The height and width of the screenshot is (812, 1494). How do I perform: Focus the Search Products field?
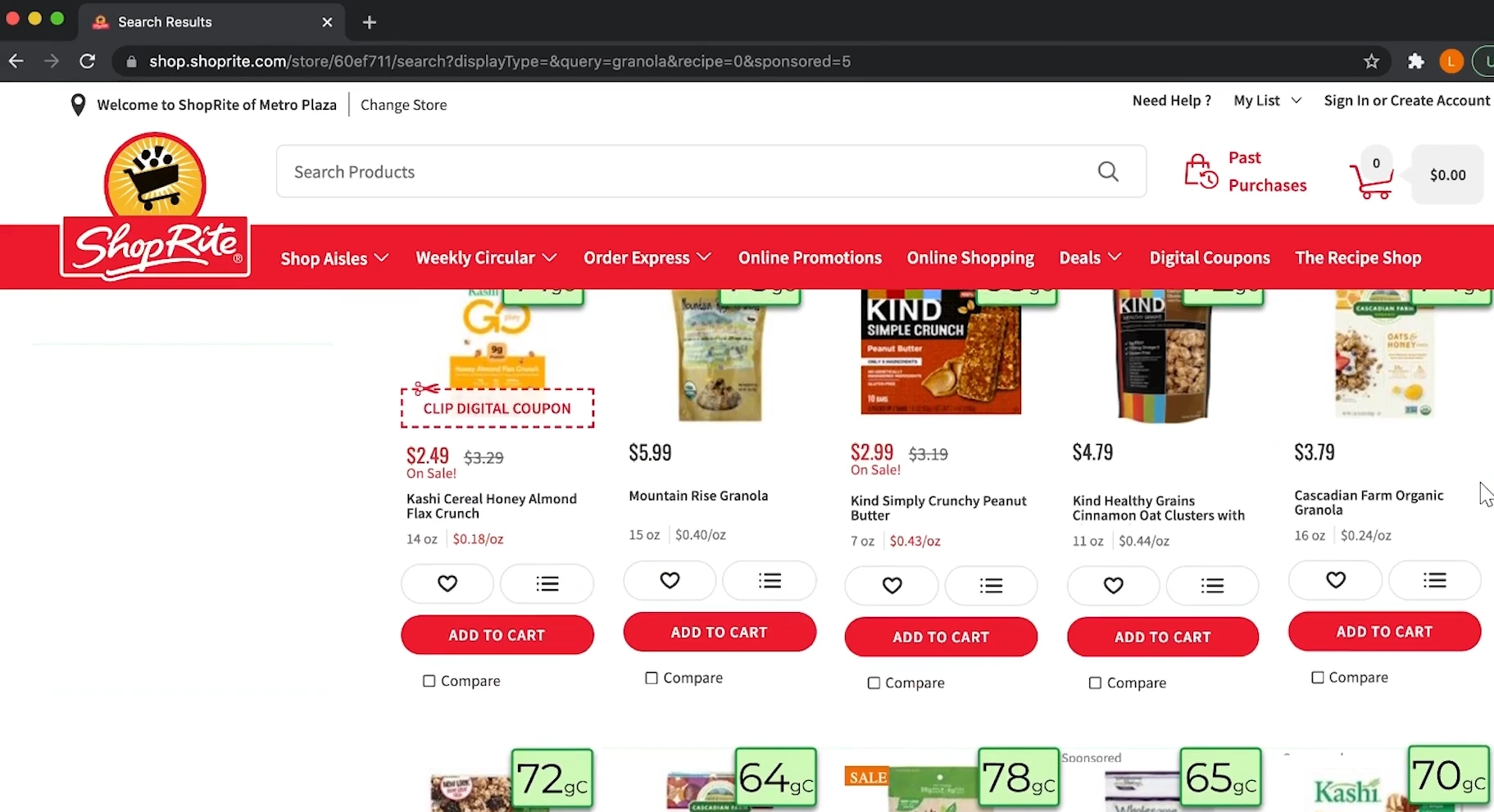[680, 172]
